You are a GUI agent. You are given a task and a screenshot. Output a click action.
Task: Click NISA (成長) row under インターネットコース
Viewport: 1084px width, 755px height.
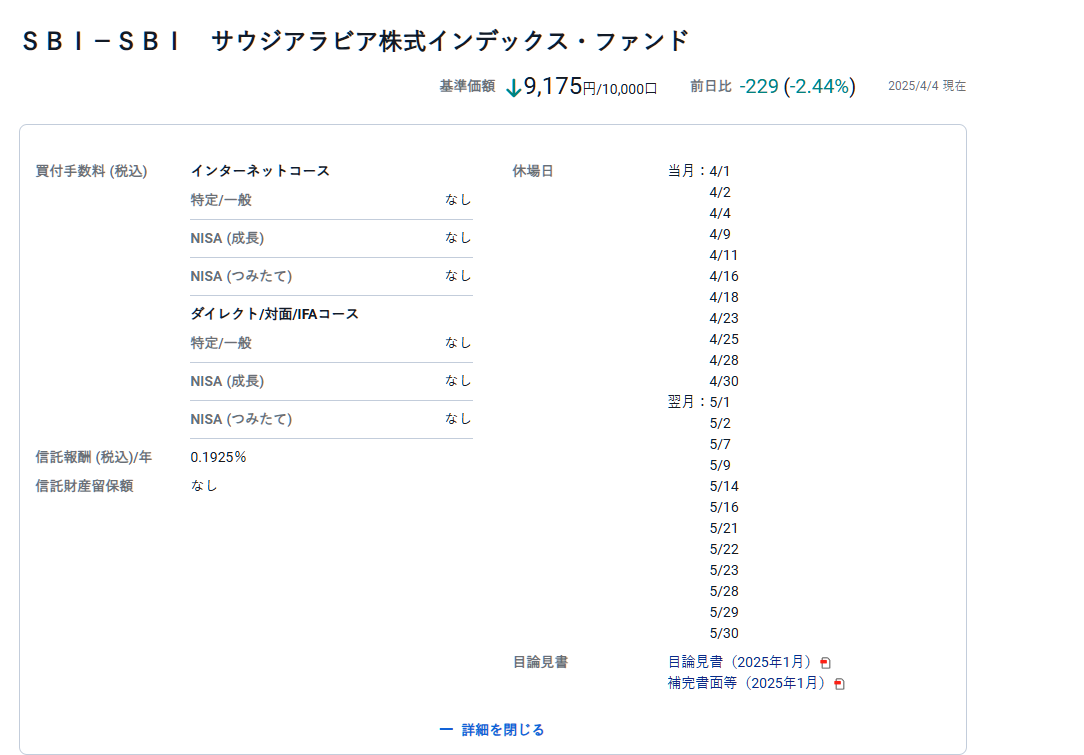pyautogui.click(x=227, y=238)
